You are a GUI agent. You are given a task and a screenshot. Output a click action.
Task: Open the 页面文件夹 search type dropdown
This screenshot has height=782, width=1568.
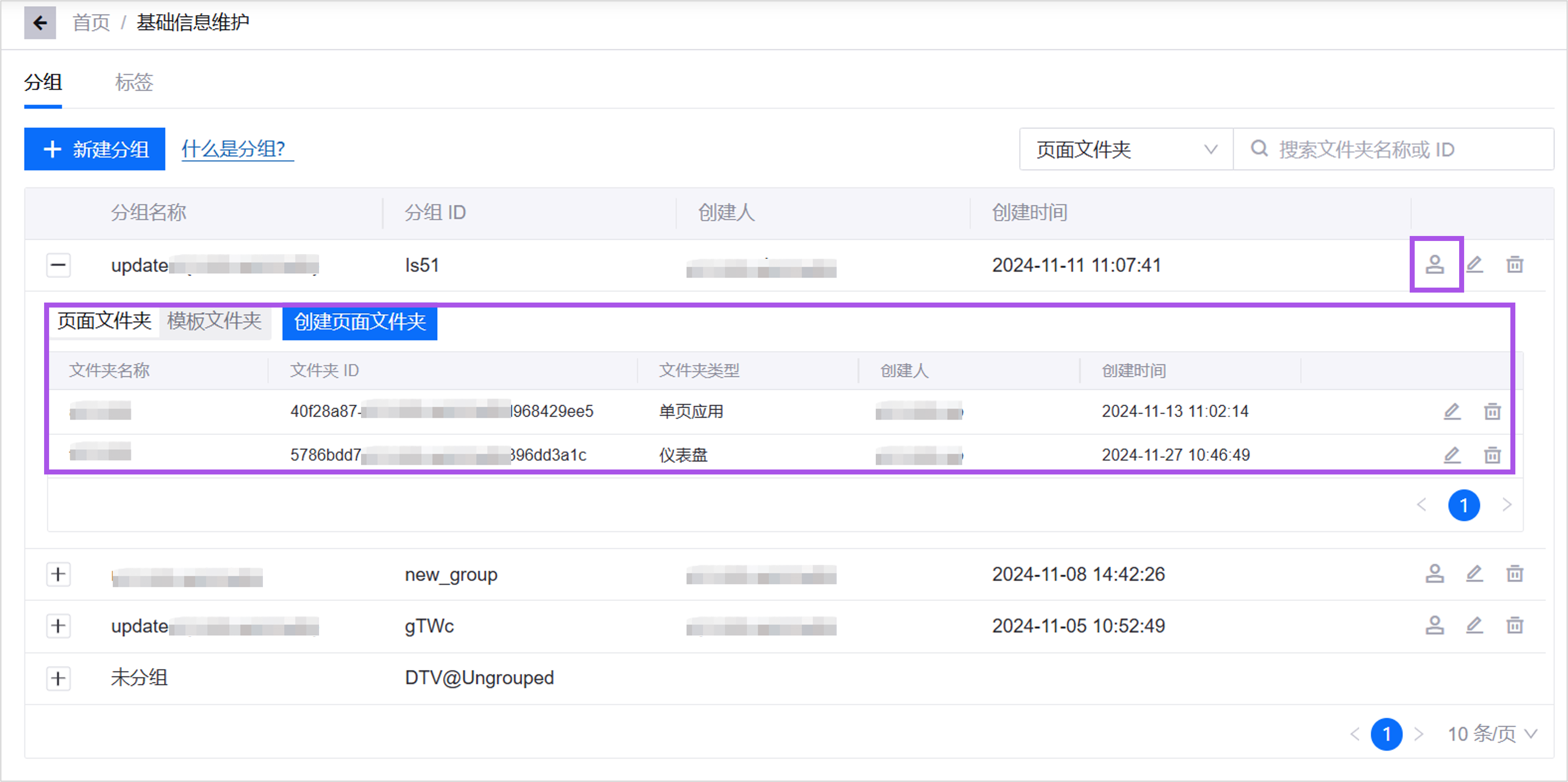[1125, 149]
